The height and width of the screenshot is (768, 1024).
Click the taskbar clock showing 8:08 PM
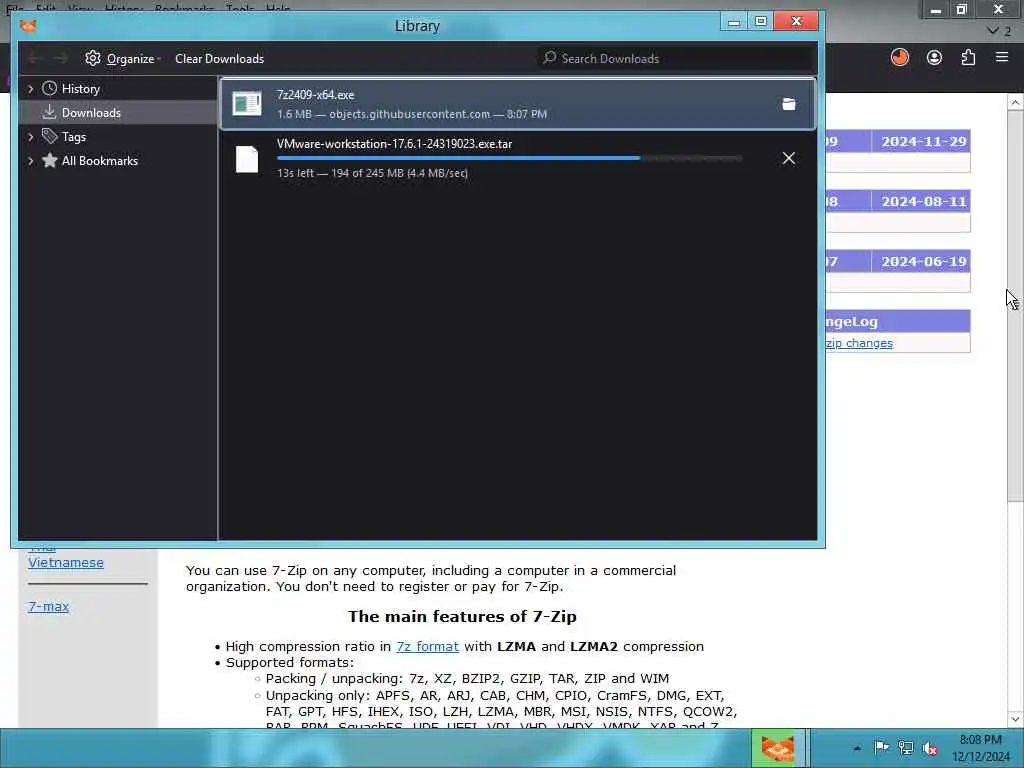tap(981, 748)
